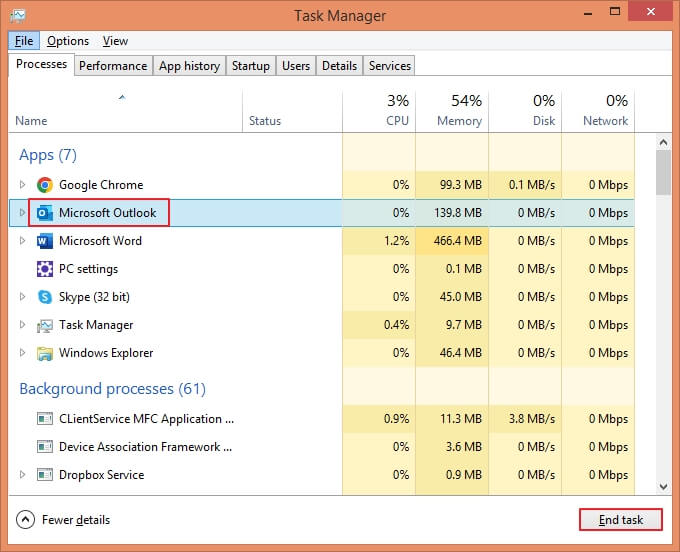Click the Task Manager row icon
The height and width of the screenshot is (552, 680).
[x=45, y=325]
